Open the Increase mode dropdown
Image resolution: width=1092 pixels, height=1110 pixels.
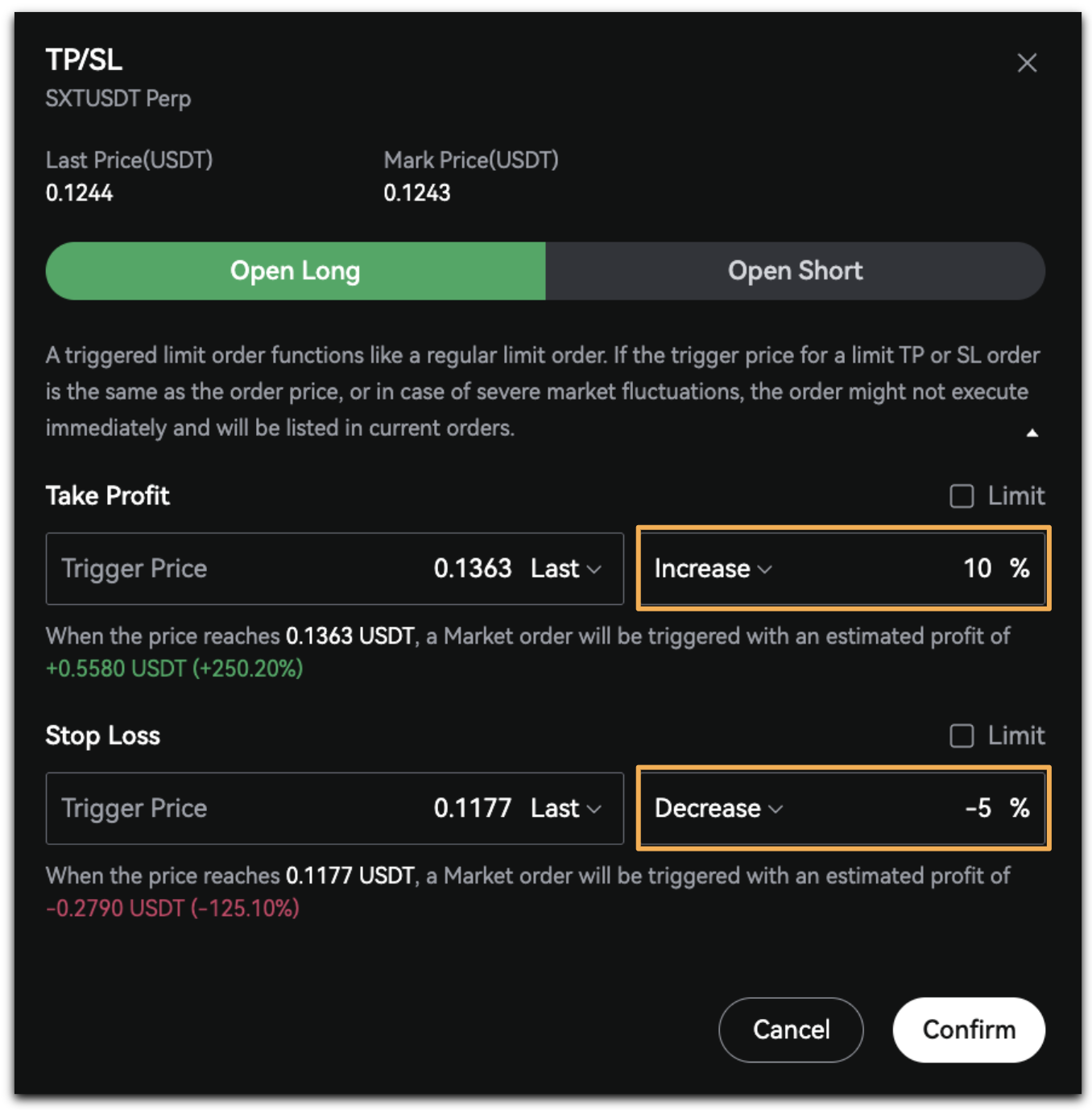[713, 569]
